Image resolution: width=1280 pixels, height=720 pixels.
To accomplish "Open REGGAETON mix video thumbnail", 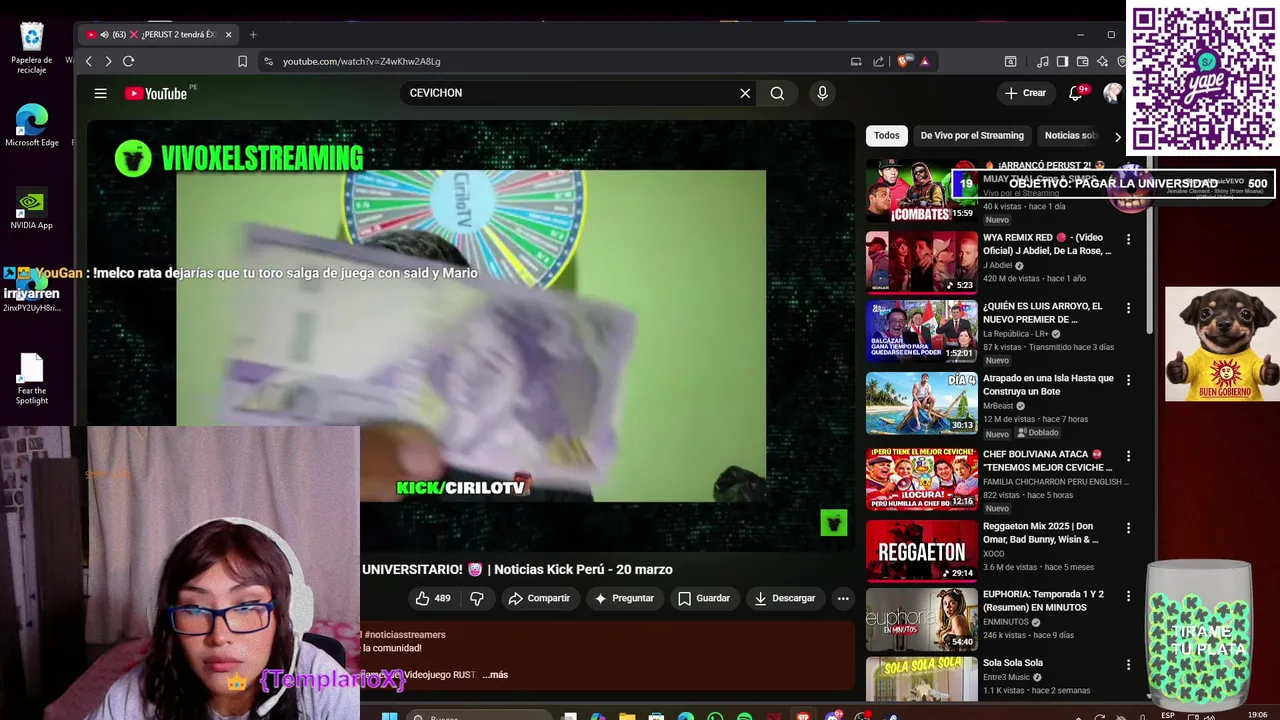I will (x=921, y=550).
